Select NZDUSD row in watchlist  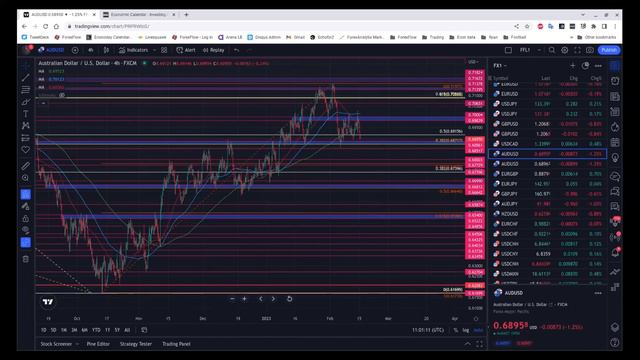pos(548,214)
